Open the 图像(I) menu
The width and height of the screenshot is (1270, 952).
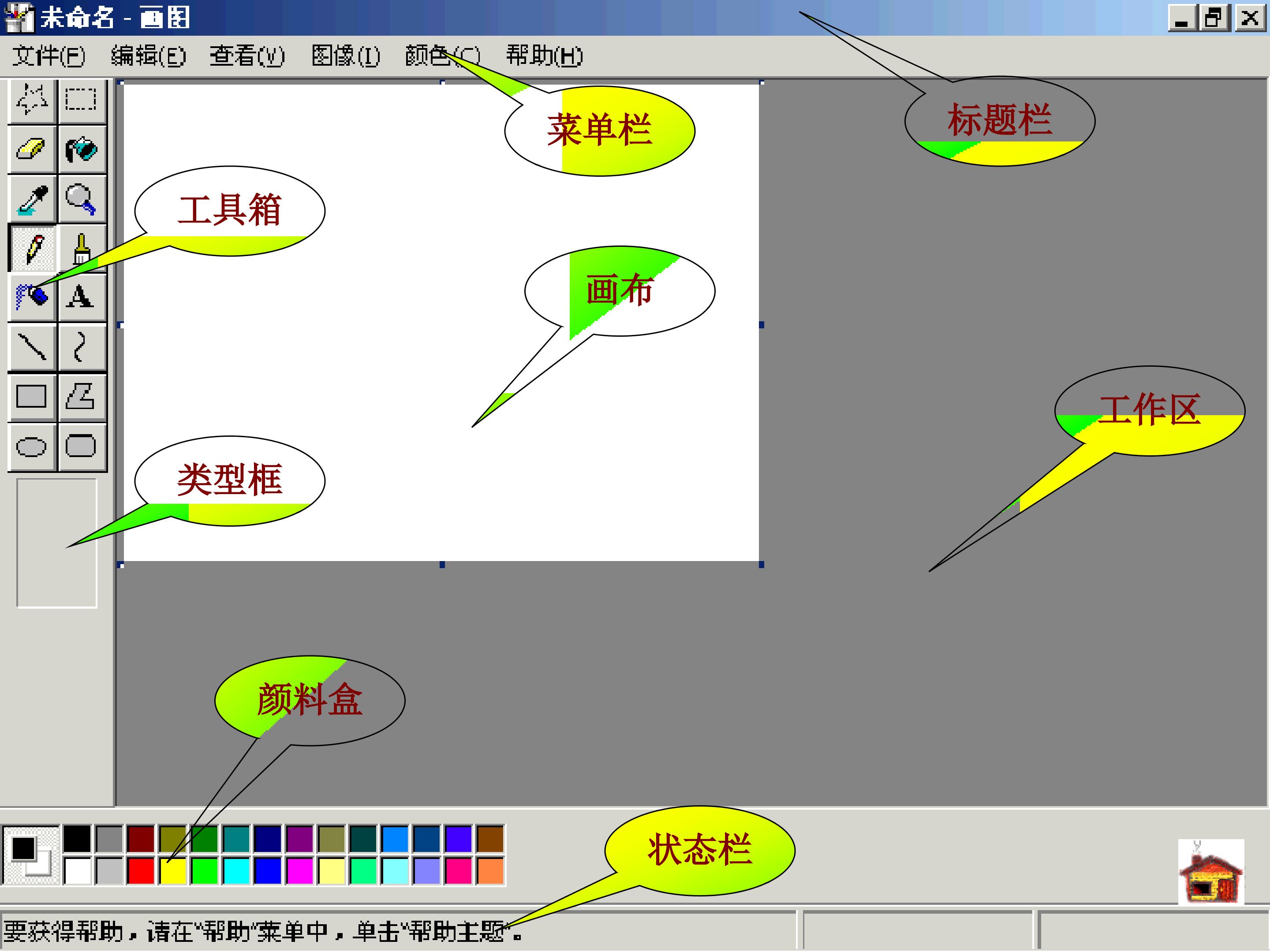[346, 56]
